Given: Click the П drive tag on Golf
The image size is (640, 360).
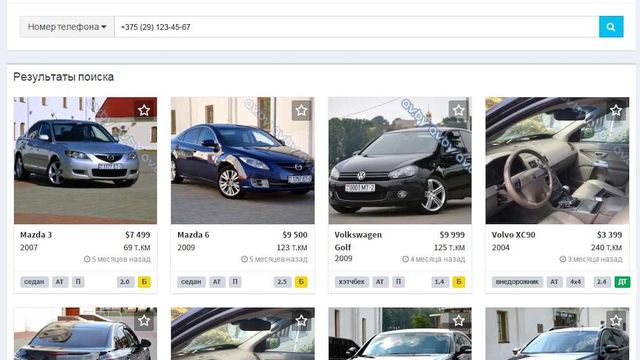Looking at the screenshot, I should (x=398, y=282).
